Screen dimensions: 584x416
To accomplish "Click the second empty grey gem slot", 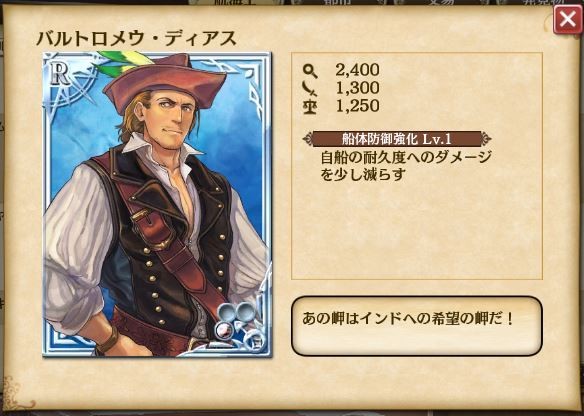I will [x=244, y=310].
